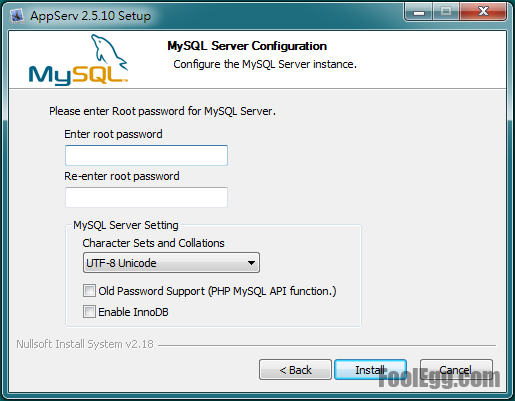Click the MySQL Server Setting group label
The width and height of the screenshot is (515, 401).
126,225
